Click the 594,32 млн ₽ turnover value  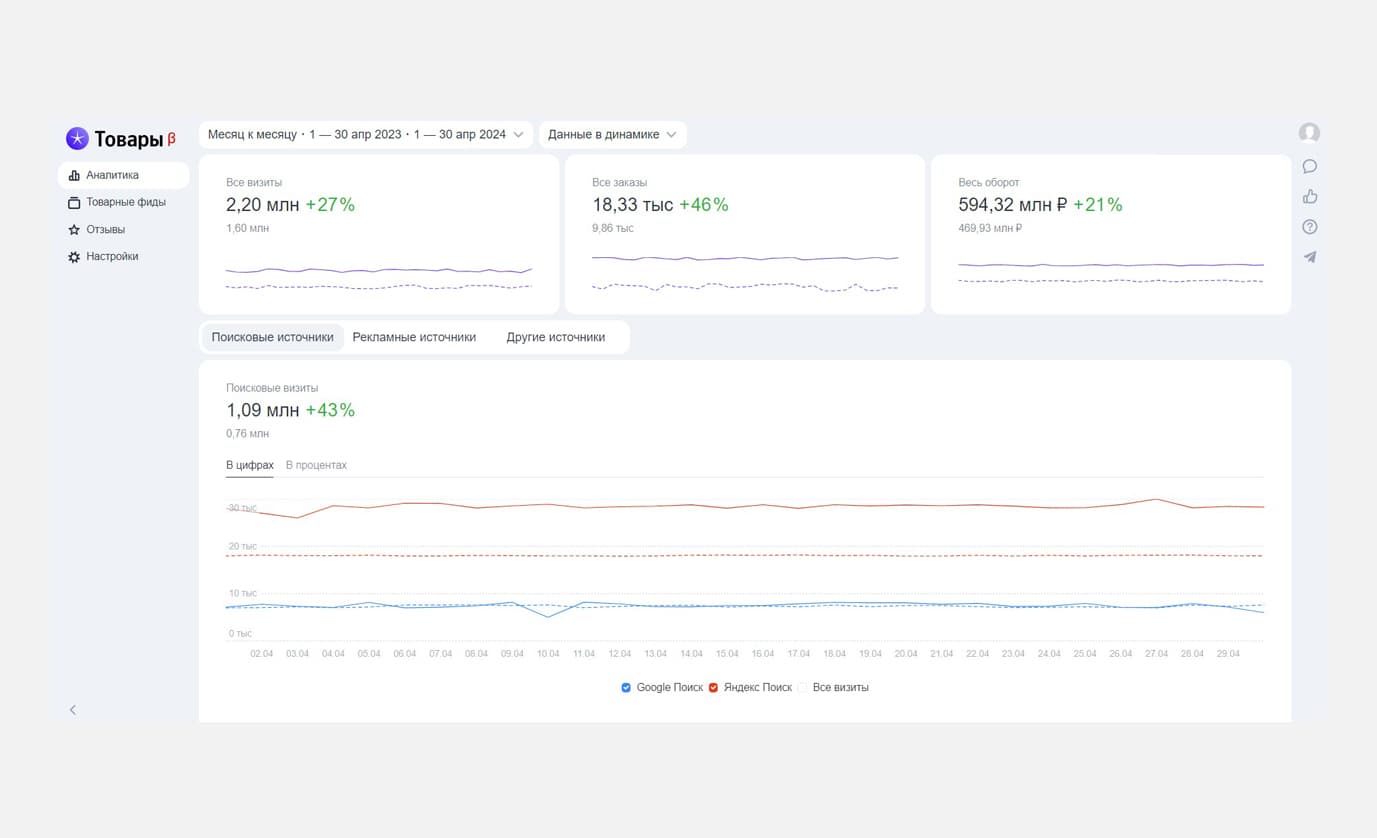coord(1013,205)
